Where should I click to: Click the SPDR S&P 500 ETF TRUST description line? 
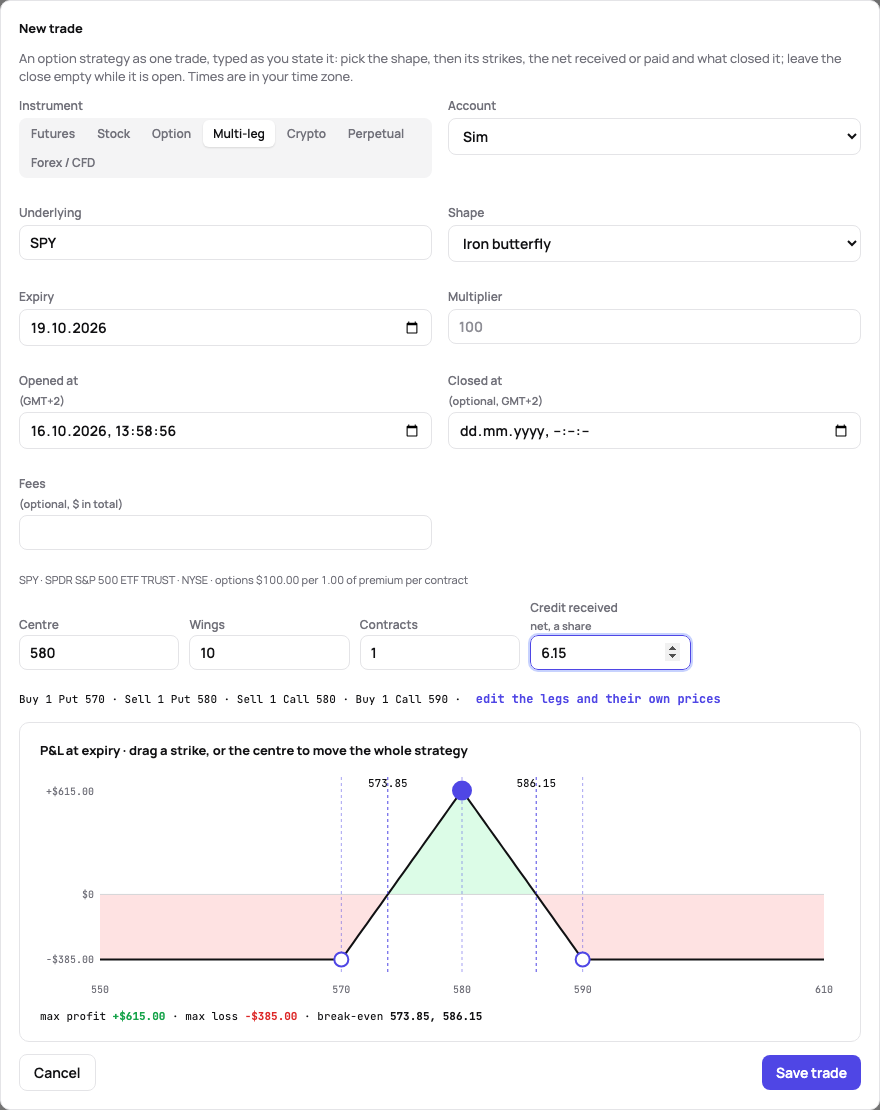pos(244,580)
